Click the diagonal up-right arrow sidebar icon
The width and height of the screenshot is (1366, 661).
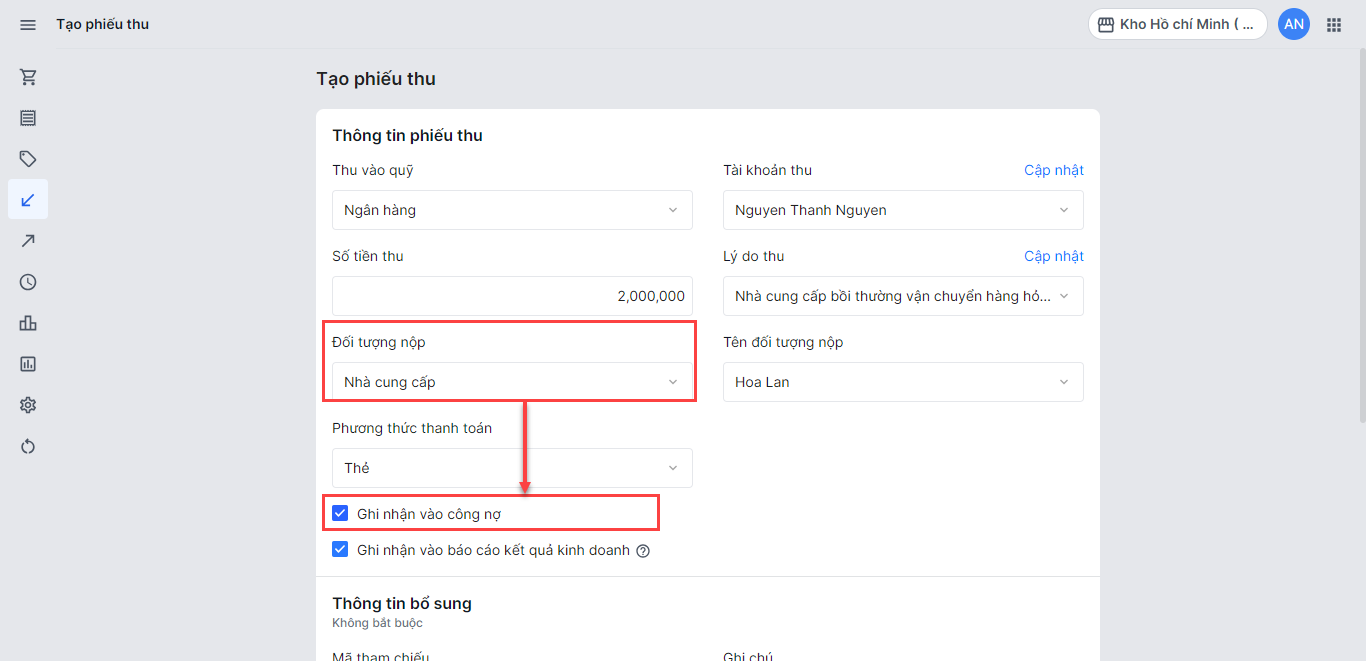28,241
